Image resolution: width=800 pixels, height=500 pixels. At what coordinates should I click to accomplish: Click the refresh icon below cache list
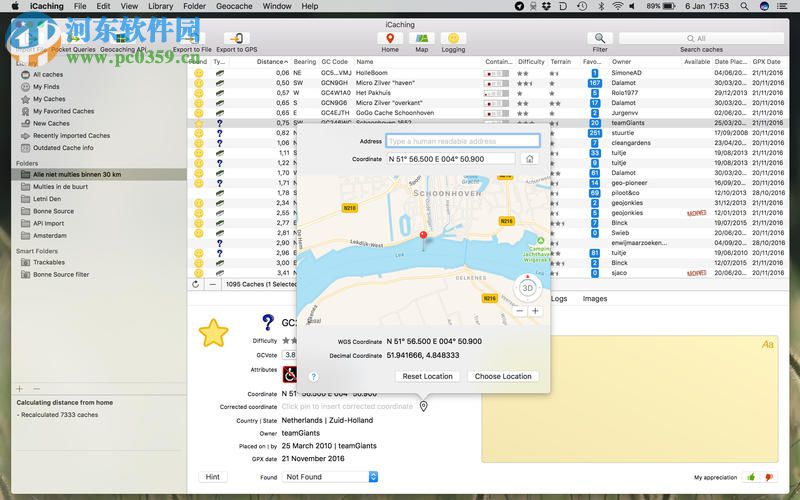click(x=195, y=284)
